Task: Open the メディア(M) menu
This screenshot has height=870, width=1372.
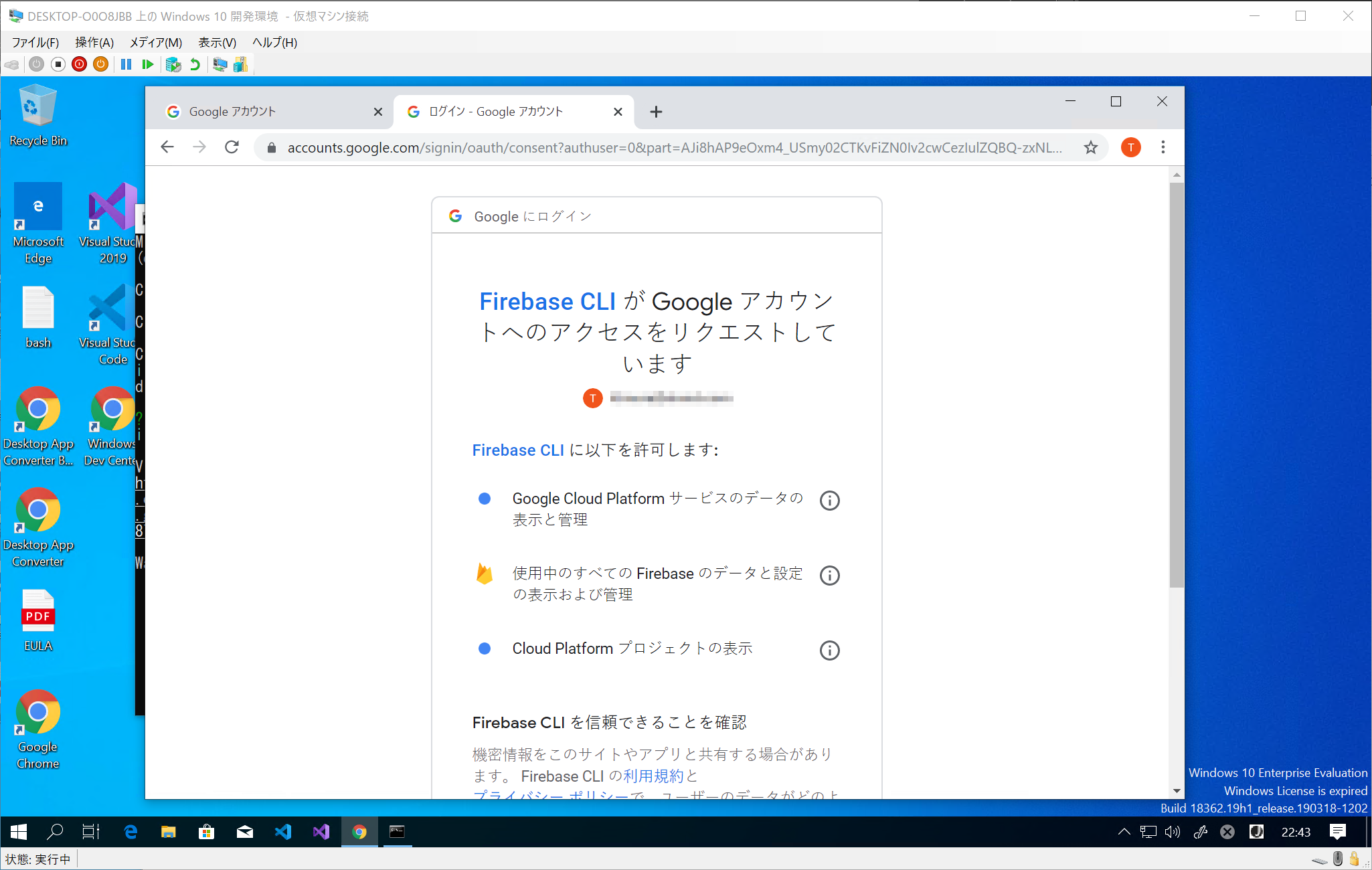Action: [155, 42]
